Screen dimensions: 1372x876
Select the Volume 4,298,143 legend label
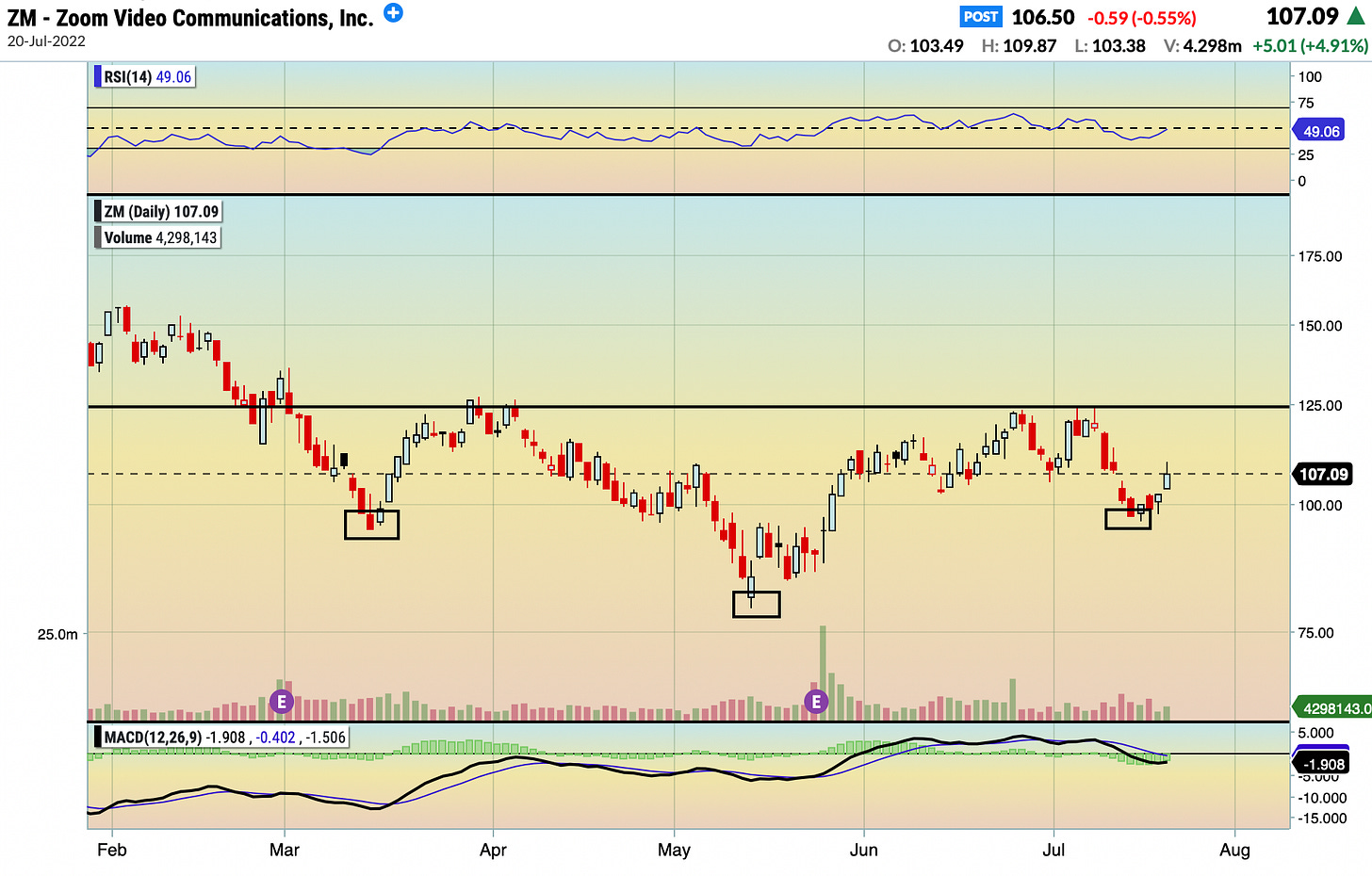158,237
